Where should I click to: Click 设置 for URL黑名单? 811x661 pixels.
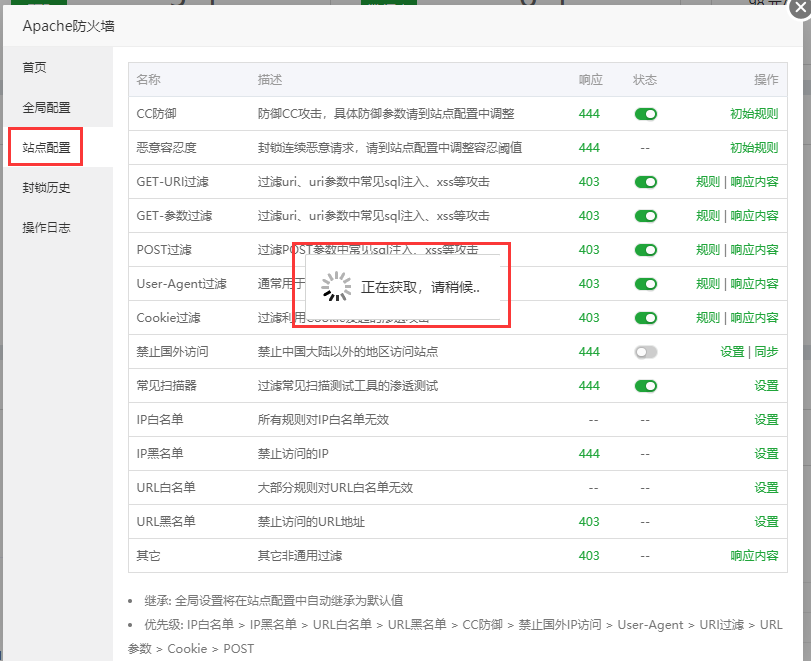click(766, 522)
